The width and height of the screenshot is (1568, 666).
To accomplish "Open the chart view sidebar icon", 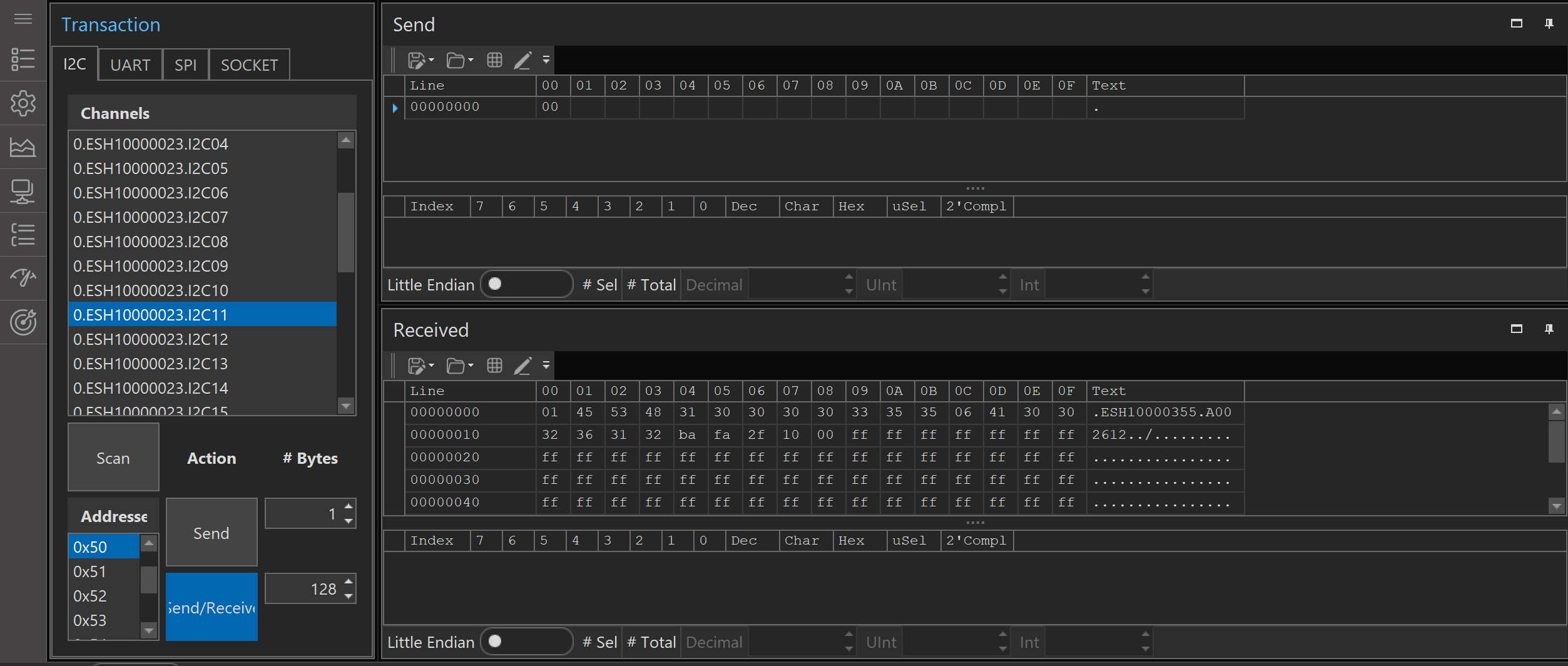I will [23, 148].
